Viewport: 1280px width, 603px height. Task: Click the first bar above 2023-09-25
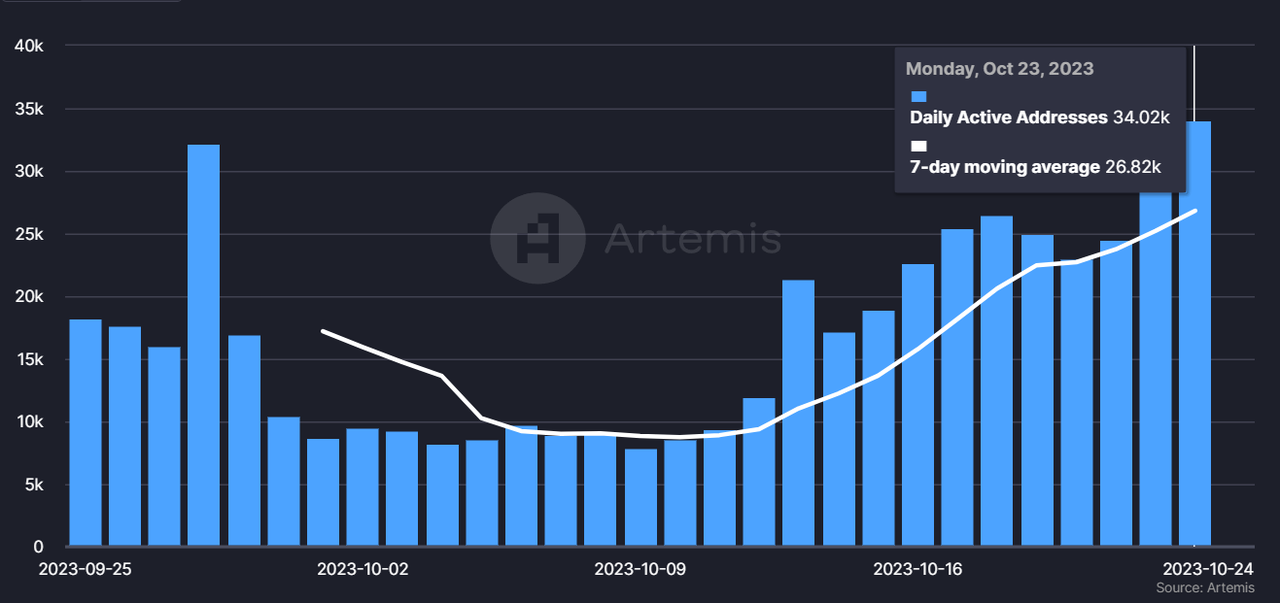pyautogui.click(x=84, y=433)
